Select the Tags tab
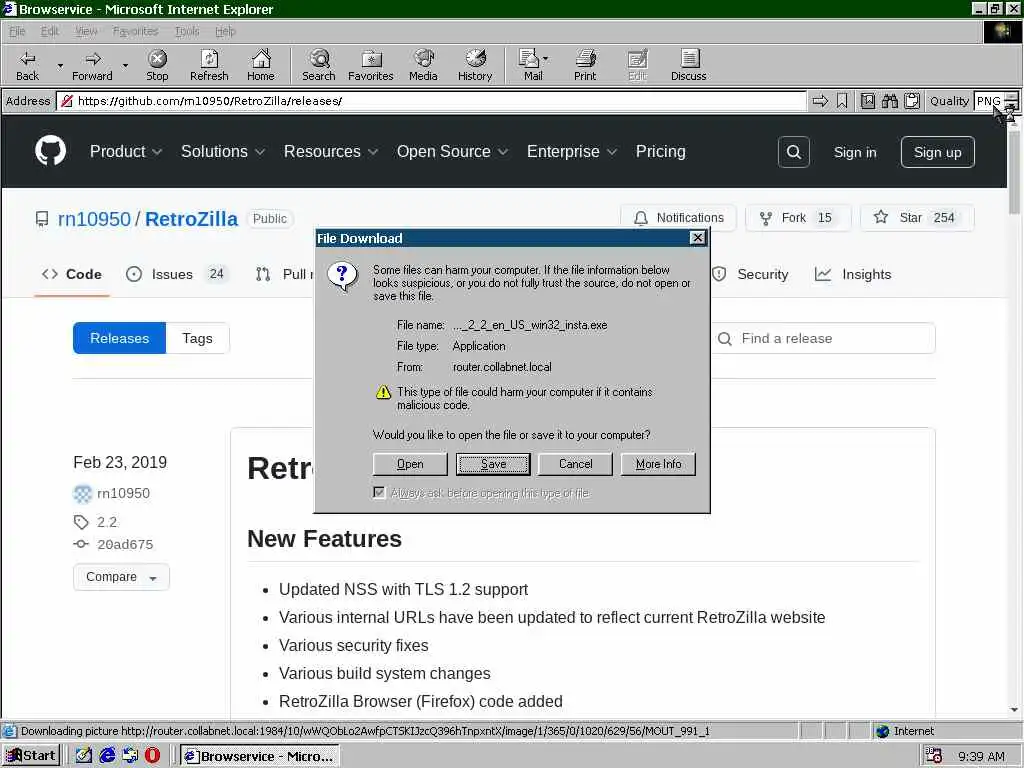Image resolution: width=1024 pixels, height=768 pixels. coord(197,338)
